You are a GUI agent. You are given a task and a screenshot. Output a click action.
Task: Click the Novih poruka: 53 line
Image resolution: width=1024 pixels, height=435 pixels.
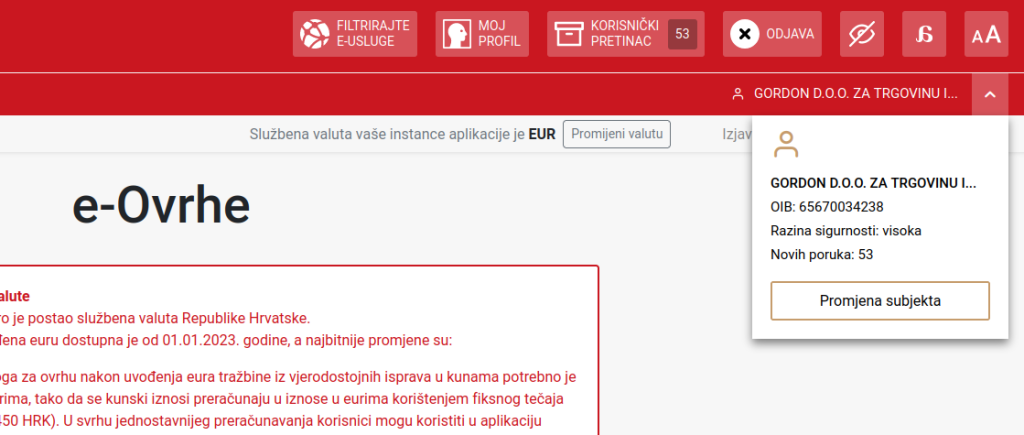click(823, 255)
